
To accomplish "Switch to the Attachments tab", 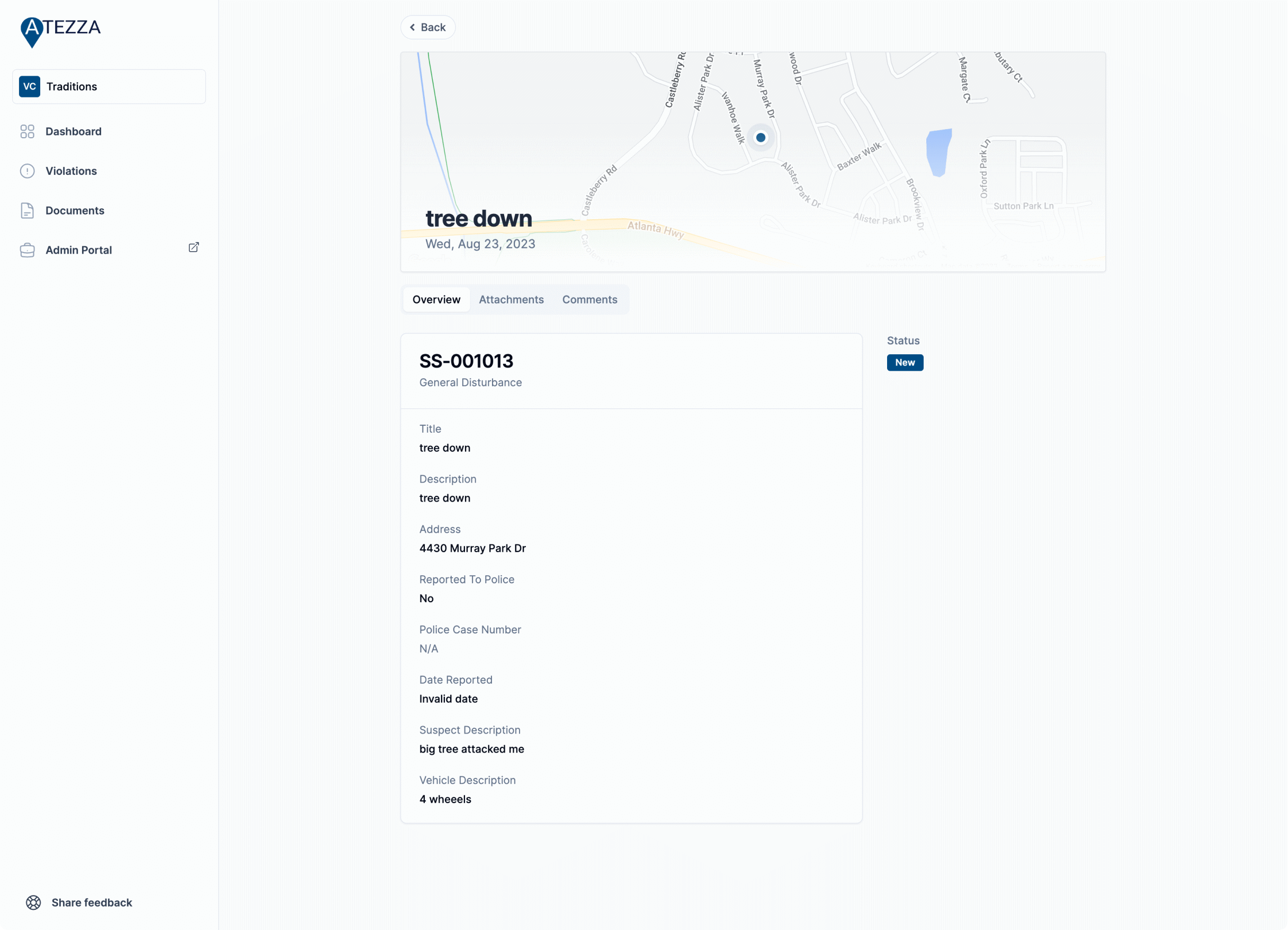I will click(x=511, y=299).
